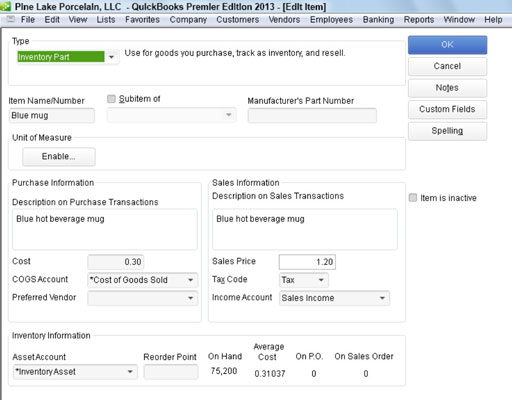Open the Vendors menu
Viewport: 512px width, 400px height.
coord(284,20)
